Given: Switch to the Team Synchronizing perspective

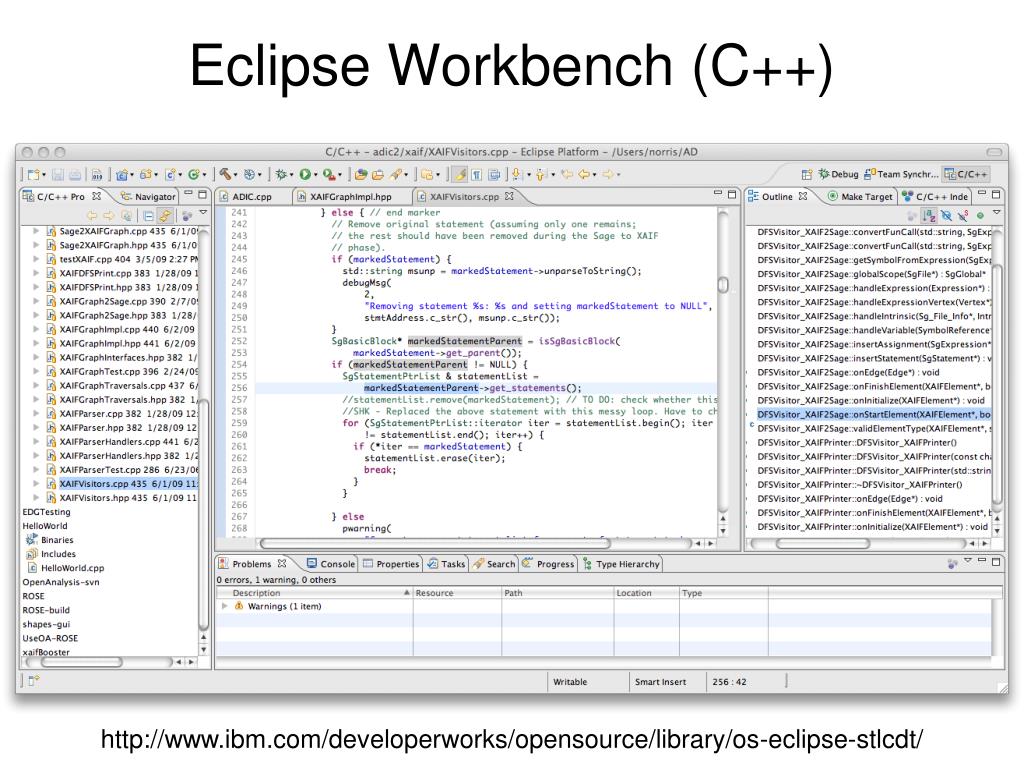Looking at the screenshot, I should click(x=901, y=174).
